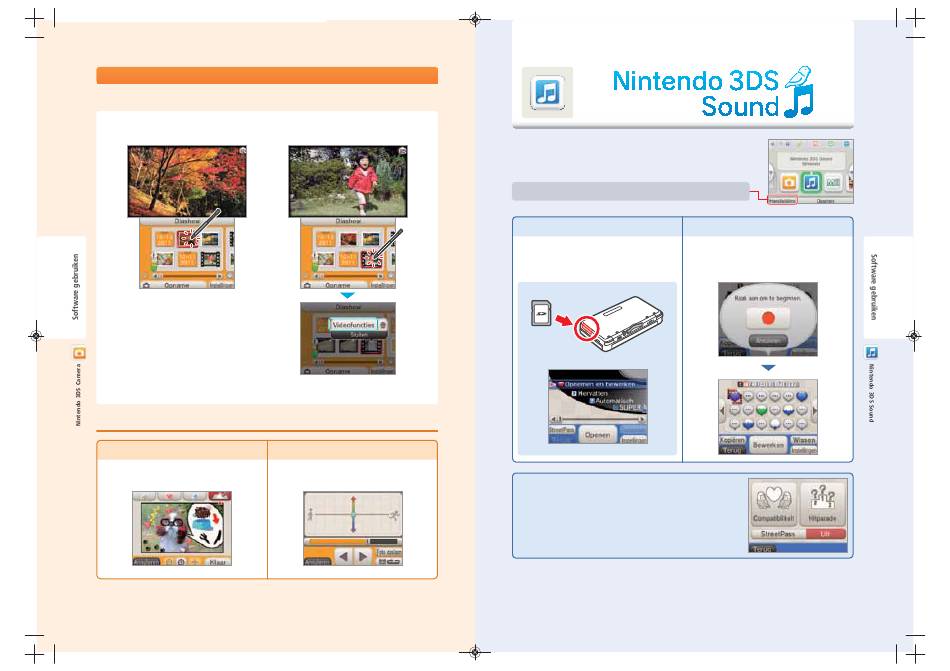Tap Diashow above the running child album

click(348, 222)
